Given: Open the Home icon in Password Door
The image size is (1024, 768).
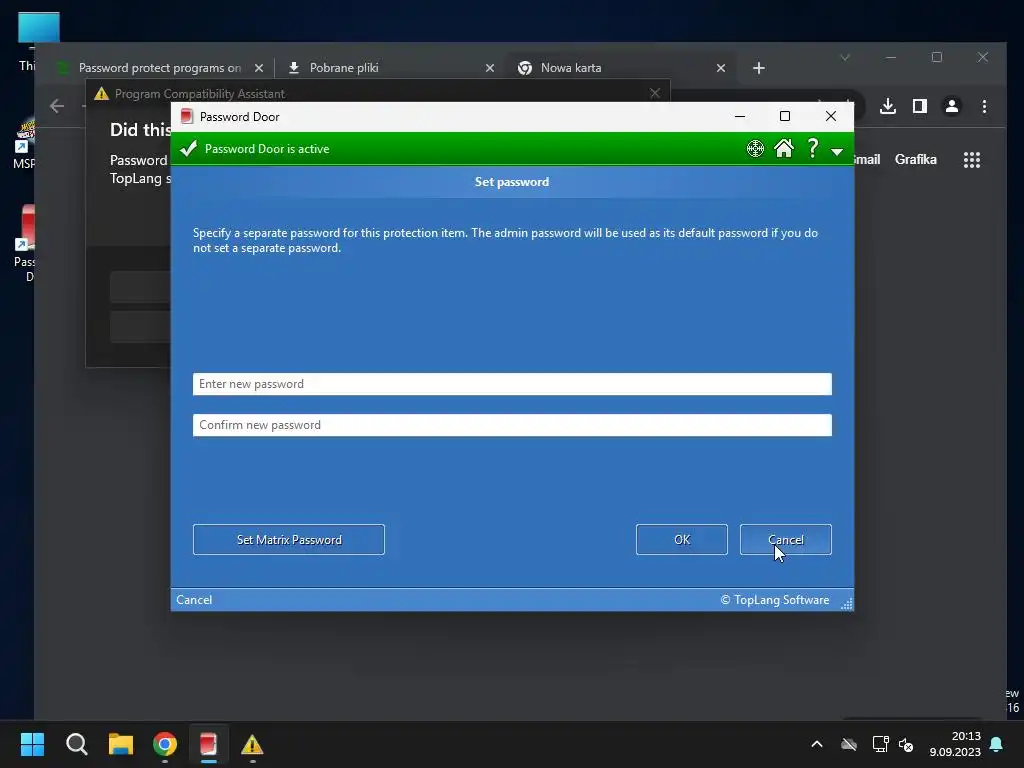Looking at the screenshot, I should click(784, 149).
